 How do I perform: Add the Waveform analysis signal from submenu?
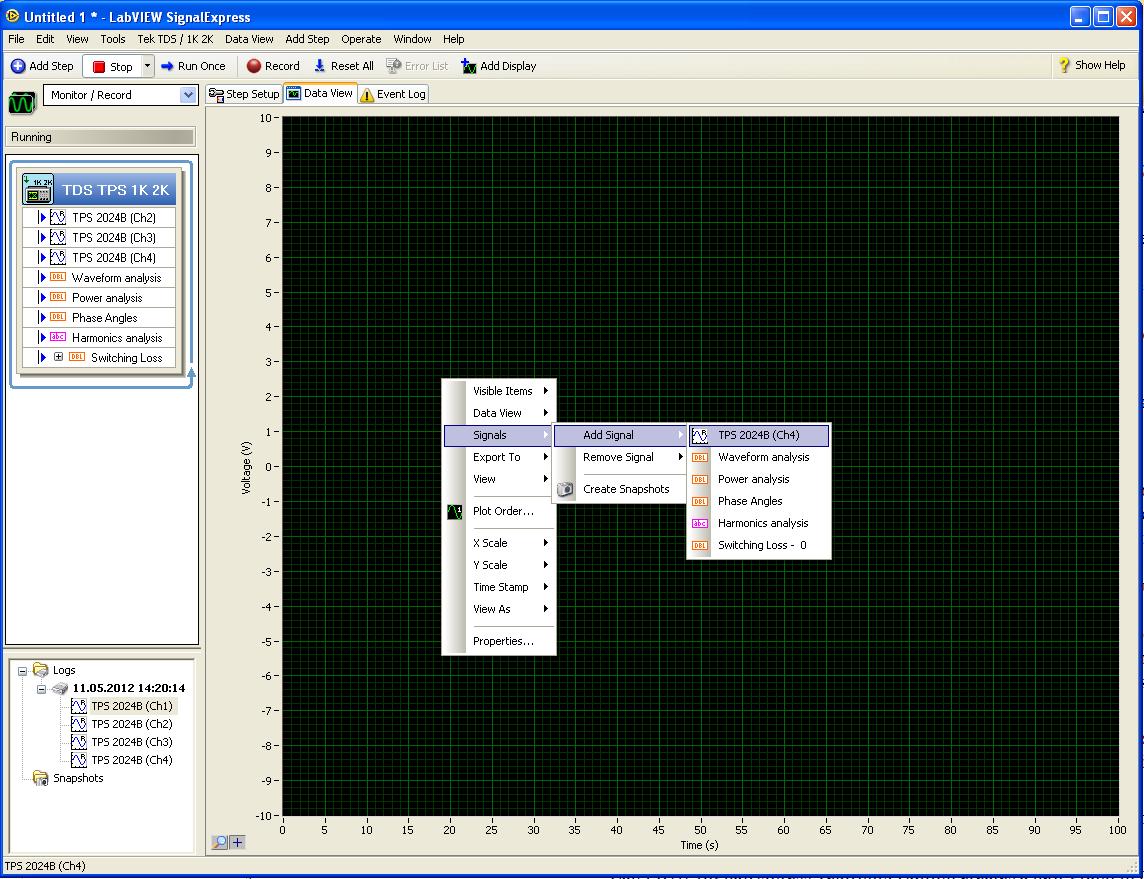pyautogui.click(x=759, y=457)
